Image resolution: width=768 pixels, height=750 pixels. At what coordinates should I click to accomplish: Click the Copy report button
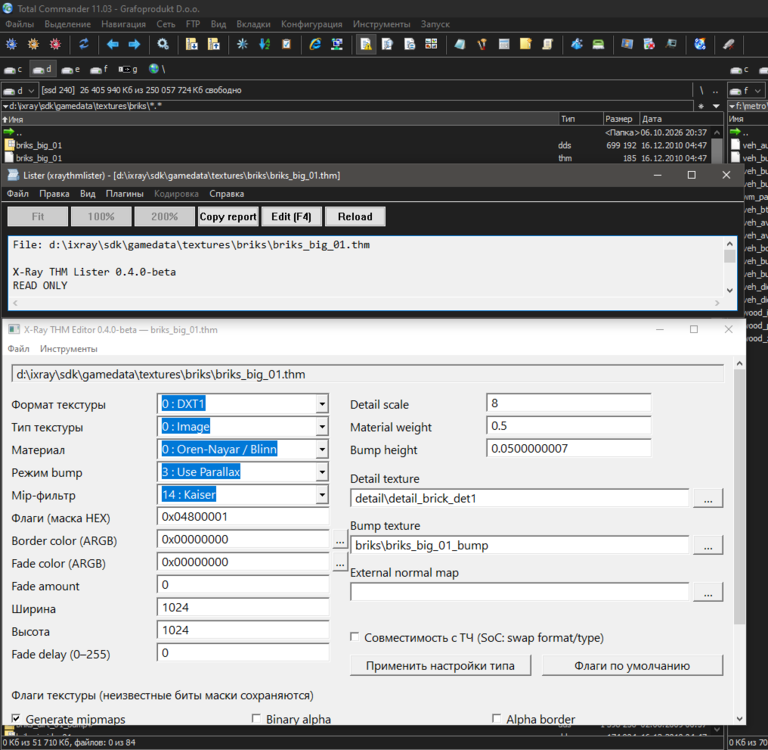coord(228,217)
